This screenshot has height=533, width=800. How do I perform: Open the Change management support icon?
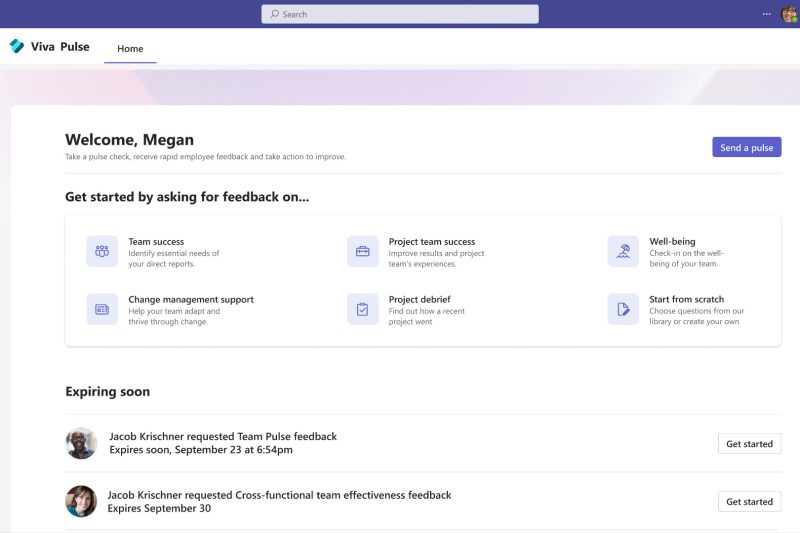[102, 309]
